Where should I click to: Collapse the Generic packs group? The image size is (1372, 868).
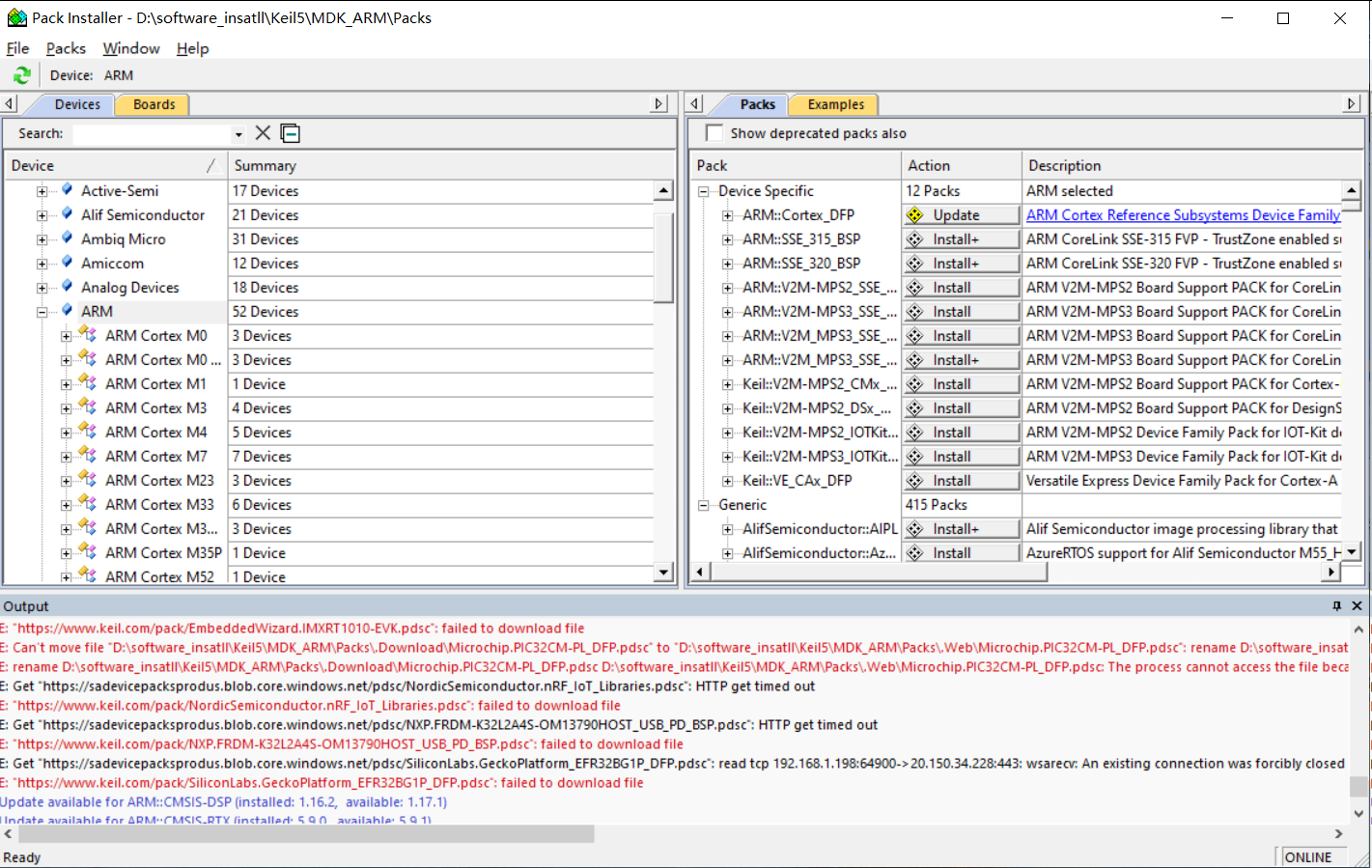point(704,505)
